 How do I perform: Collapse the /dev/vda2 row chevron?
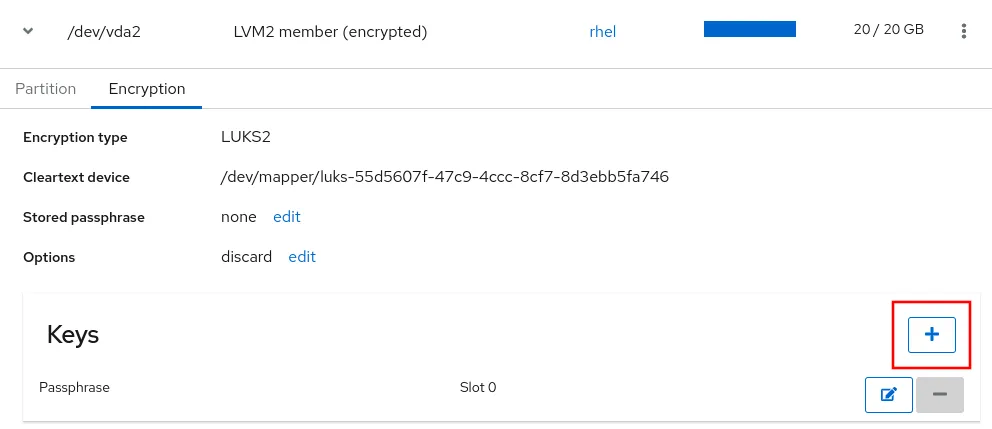click(x=28, y=31)
